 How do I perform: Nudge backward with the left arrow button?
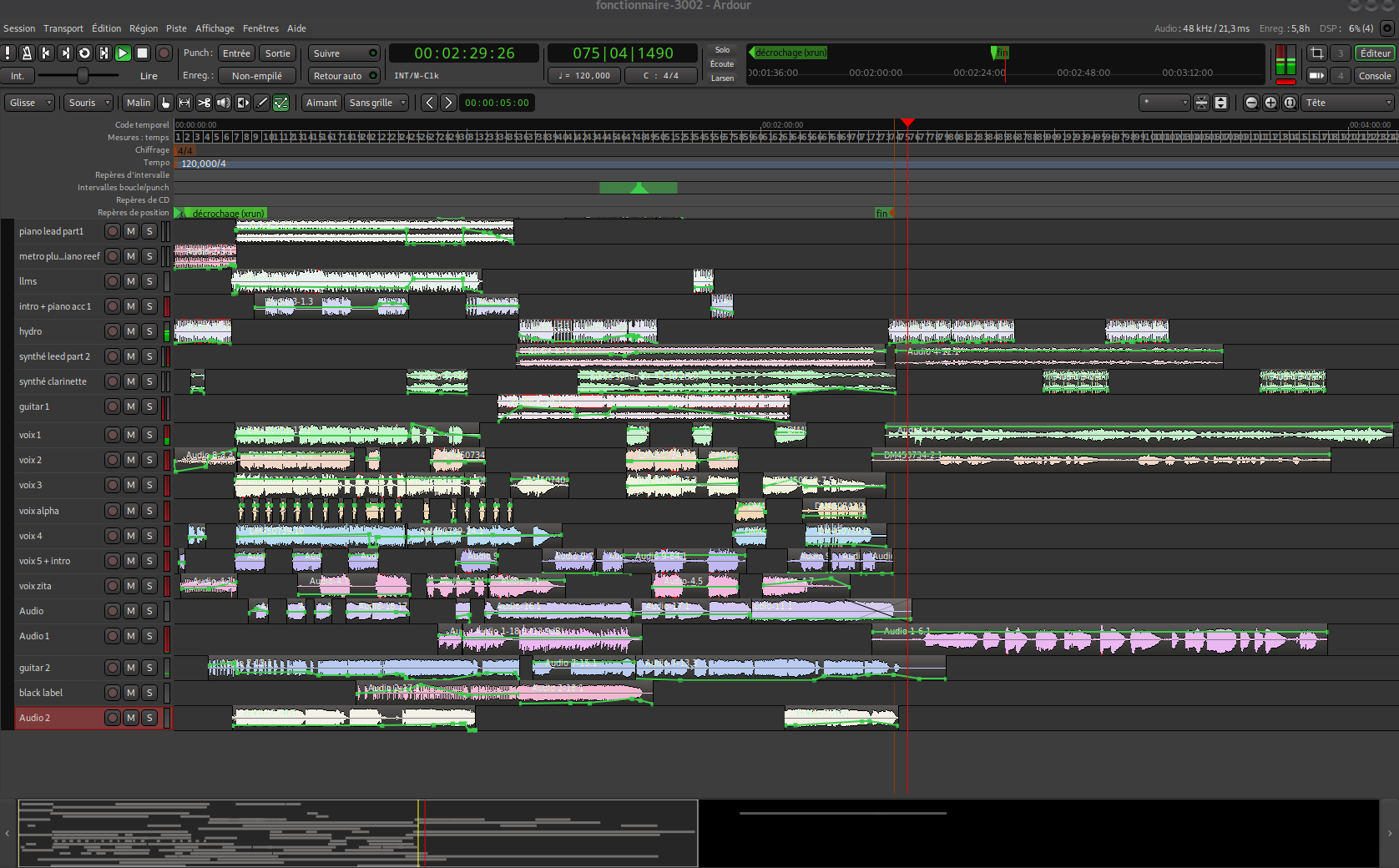[429, 103]
